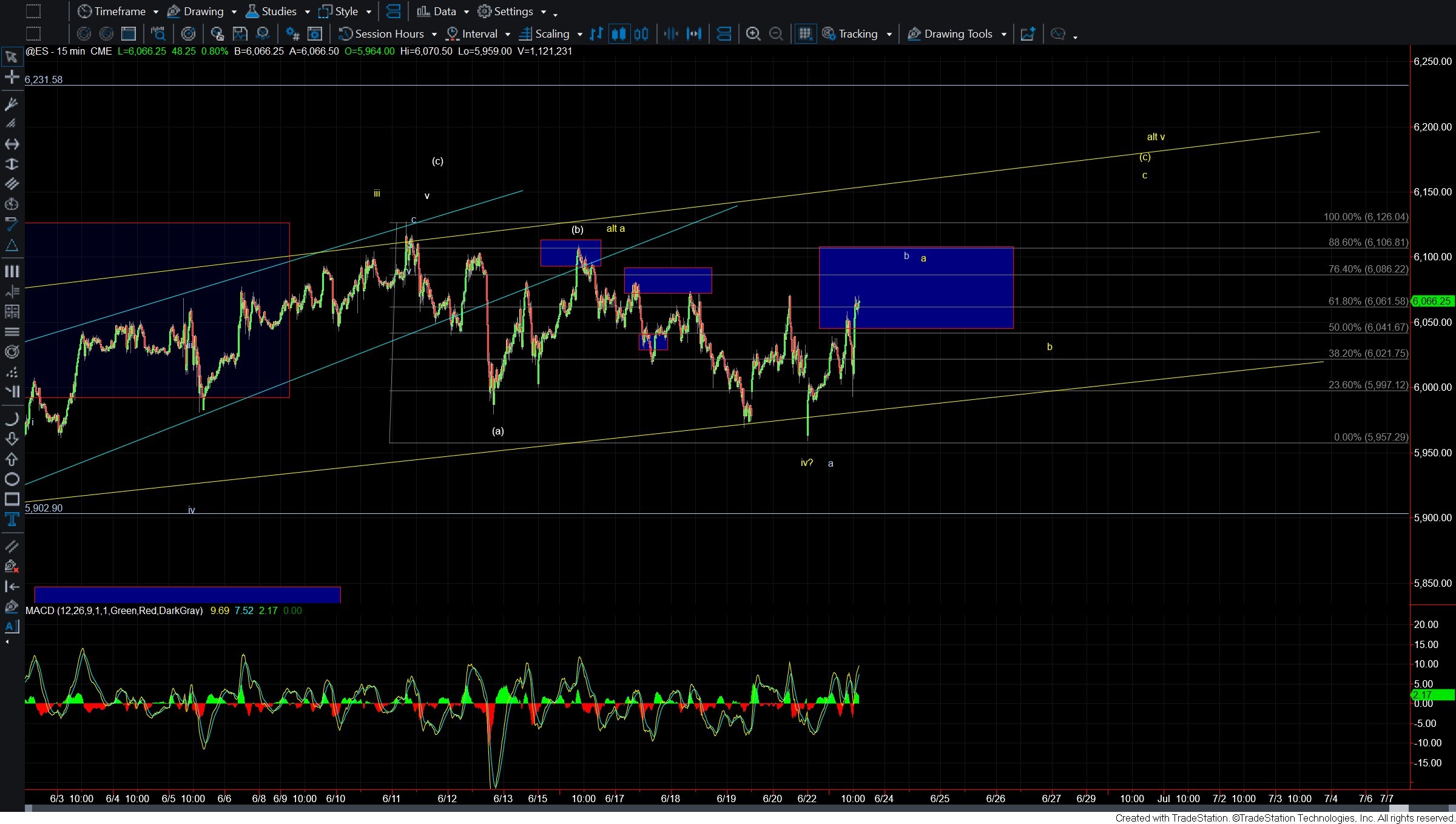Click the Drawing Tools button

(950, 34)
